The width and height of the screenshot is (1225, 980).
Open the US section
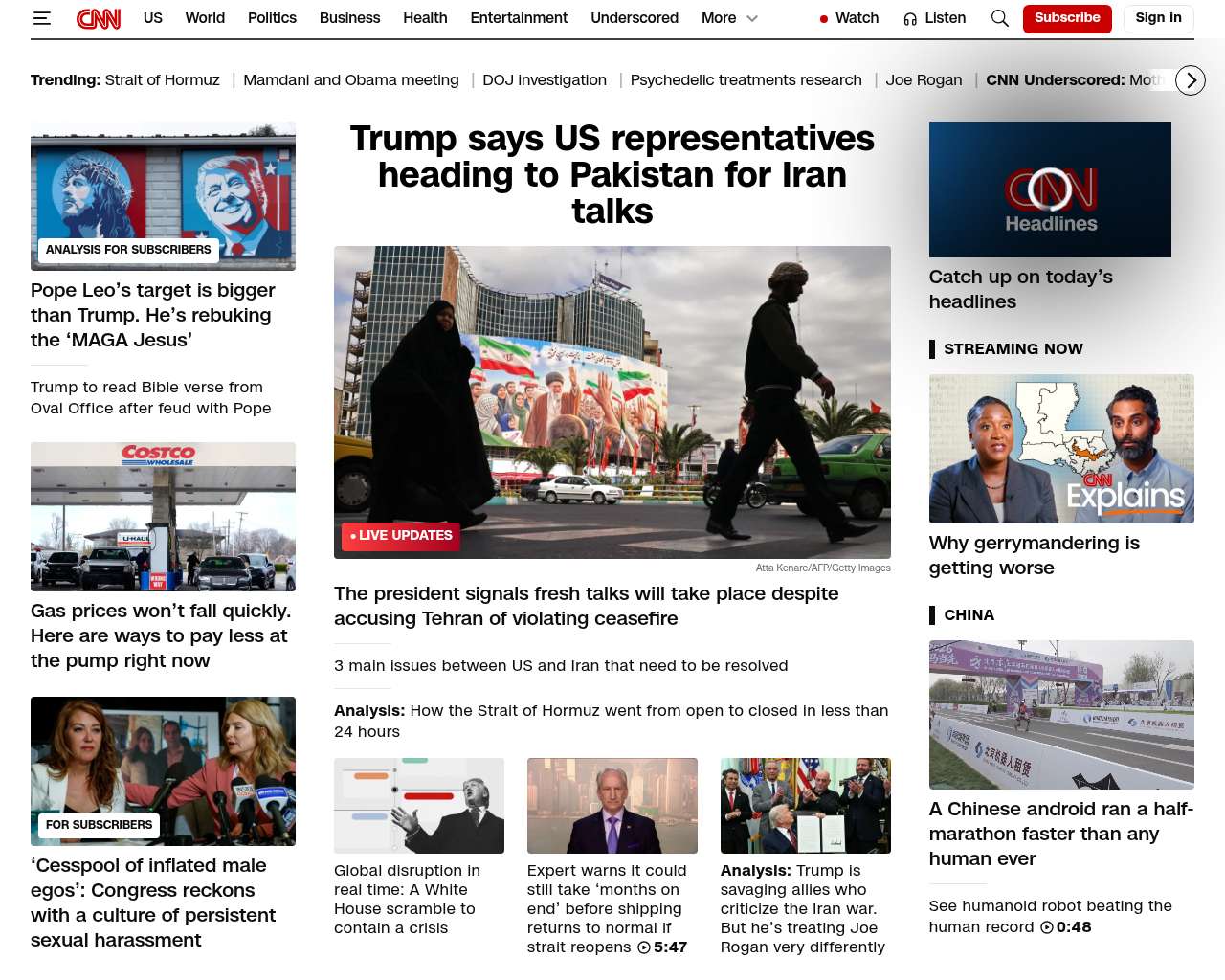click(x=153, y=18)
